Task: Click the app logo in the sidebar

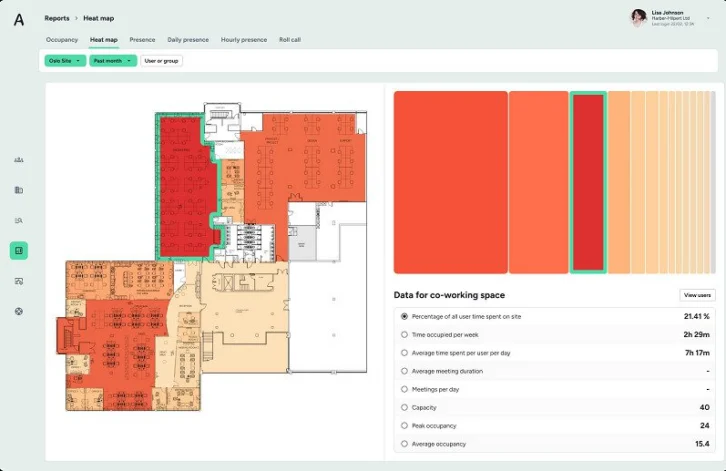Action: point(19,18)
